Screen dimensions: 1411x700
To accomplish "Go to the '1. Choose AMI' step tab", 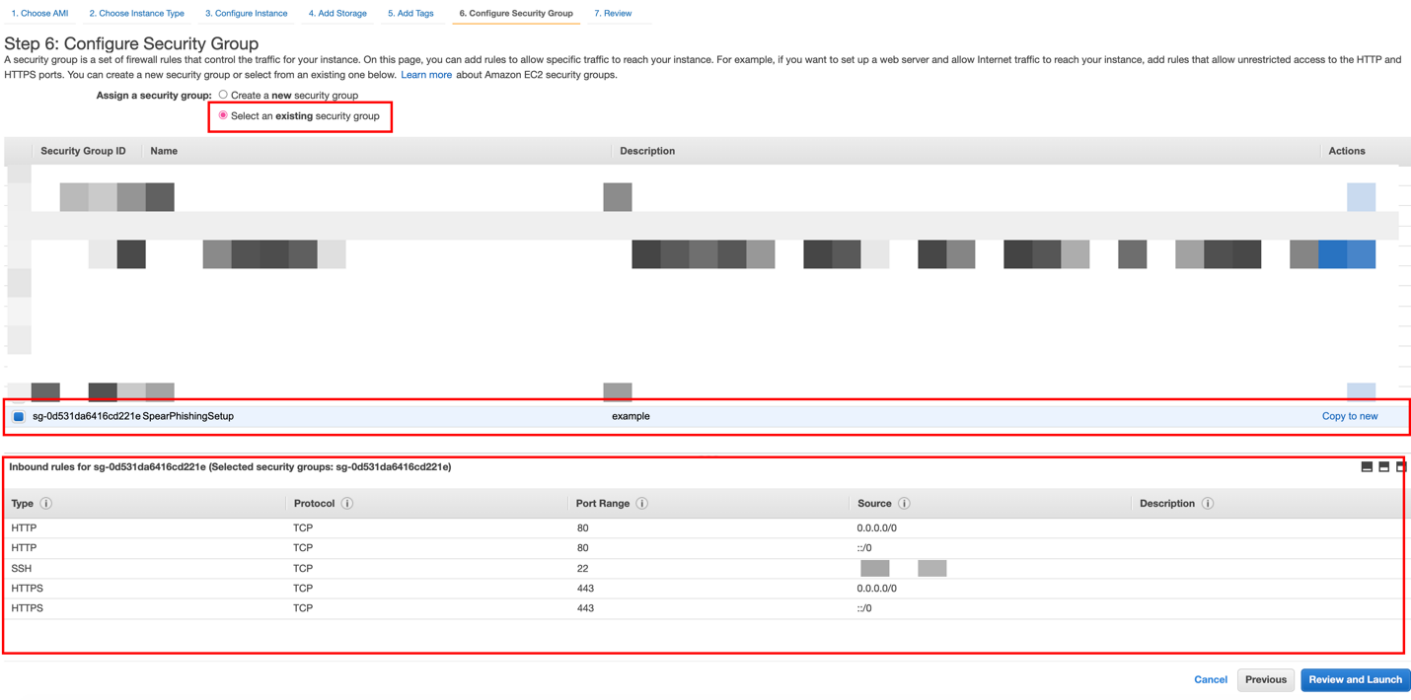I will 39,13.
